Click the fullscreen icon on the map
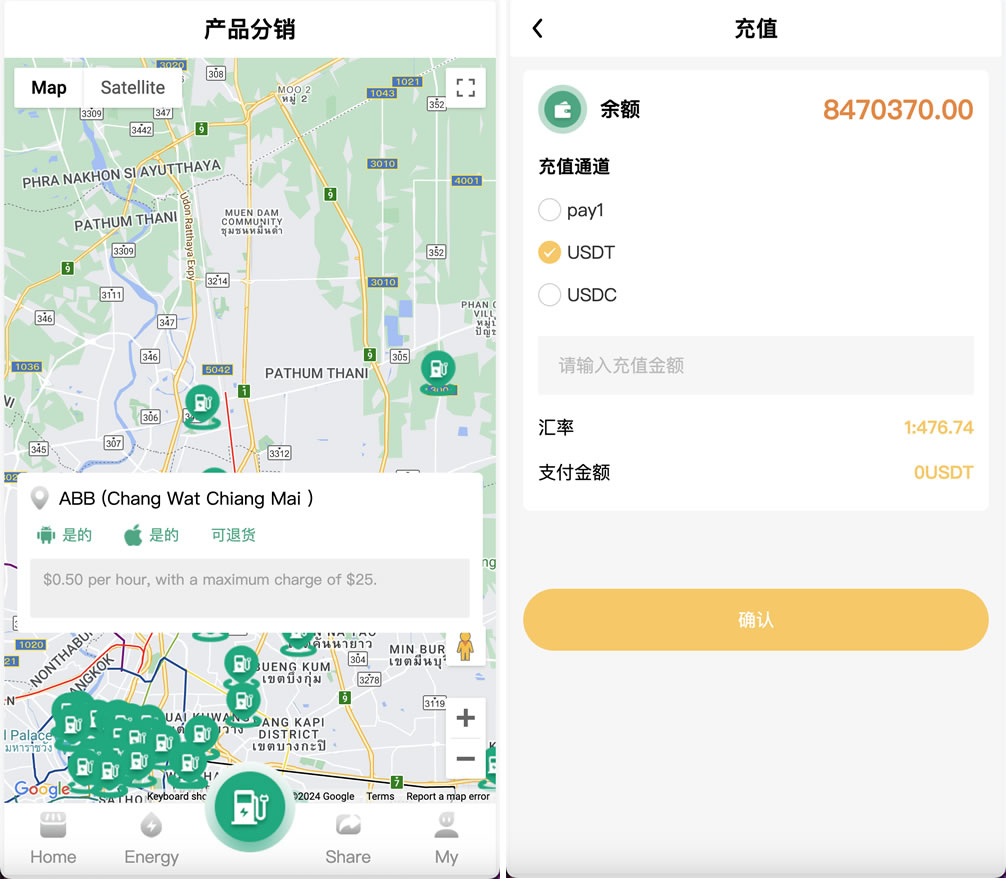 pos(464,88)
